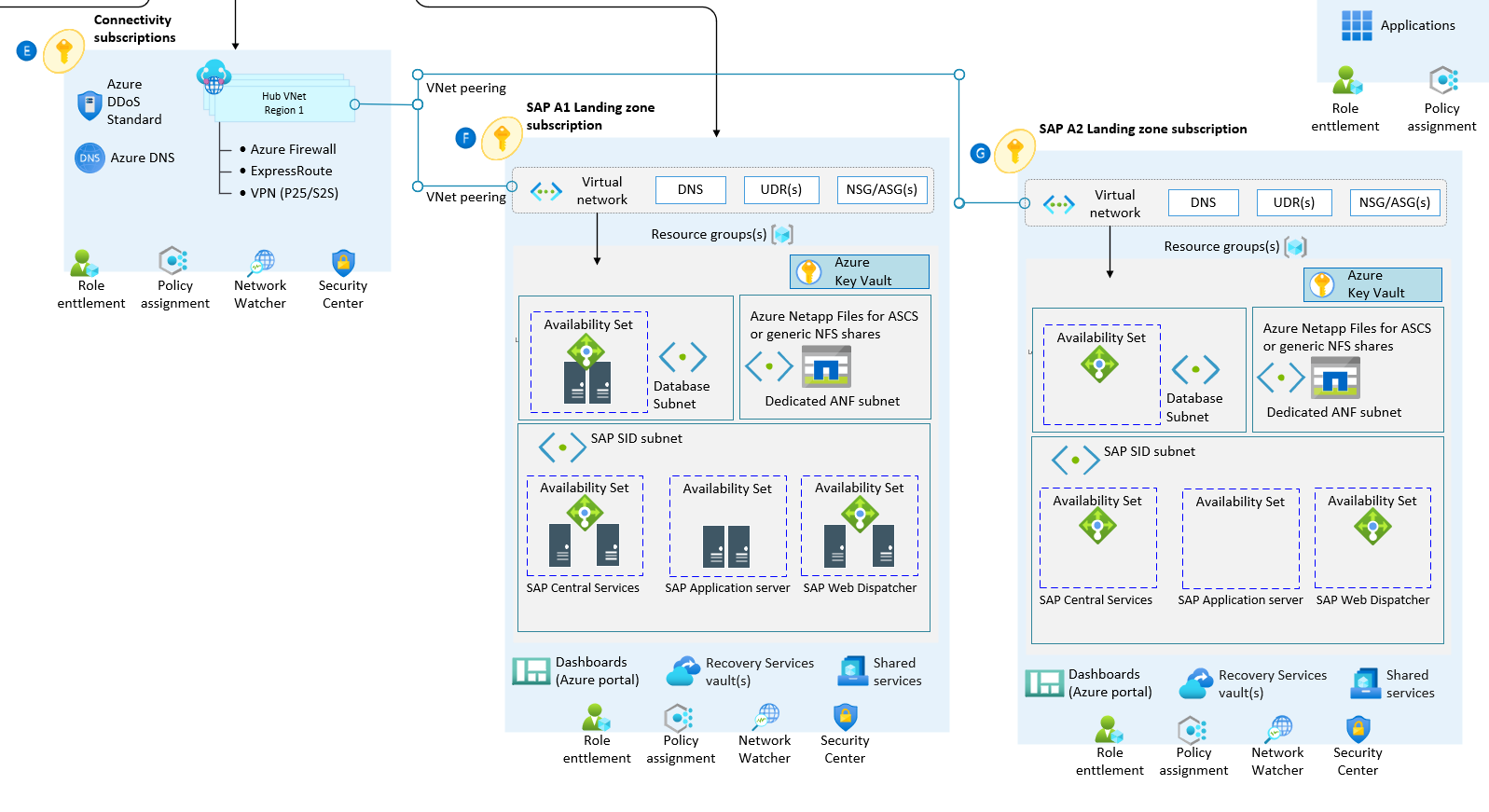The width and height of the screenshot is (1489, 812).
Task: Click the 'Azure Firewall' bullet text
Action: 293,149
